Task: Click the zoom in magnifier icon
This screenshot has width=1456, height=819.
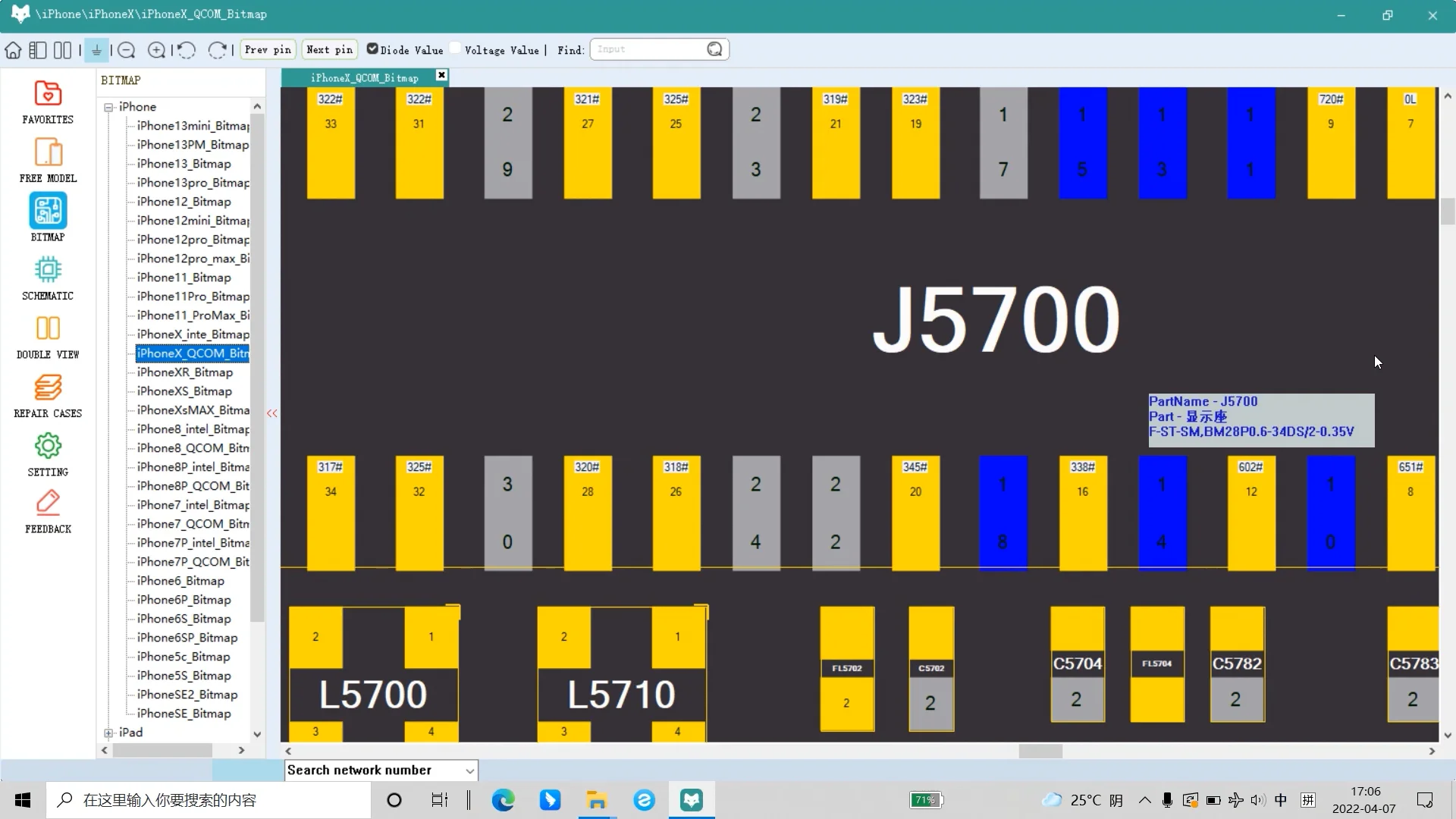Action: (x=156, y=50)
